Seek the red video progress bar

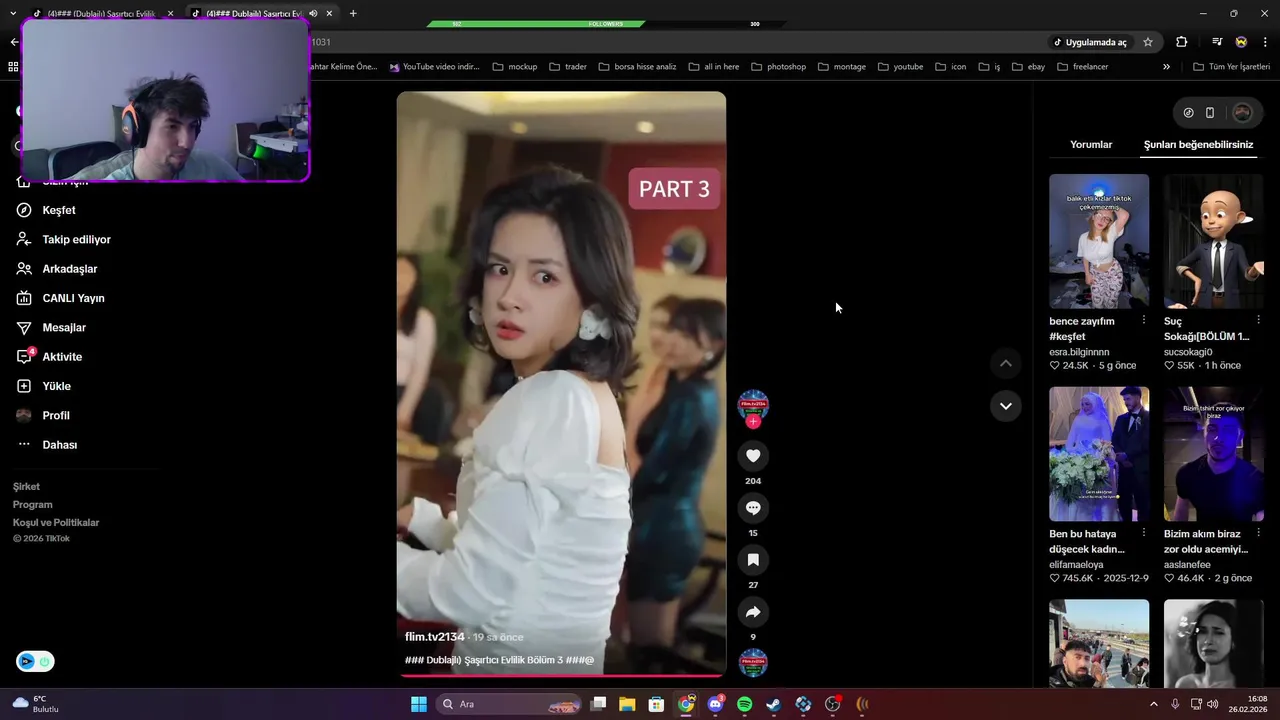coord(561,676)
